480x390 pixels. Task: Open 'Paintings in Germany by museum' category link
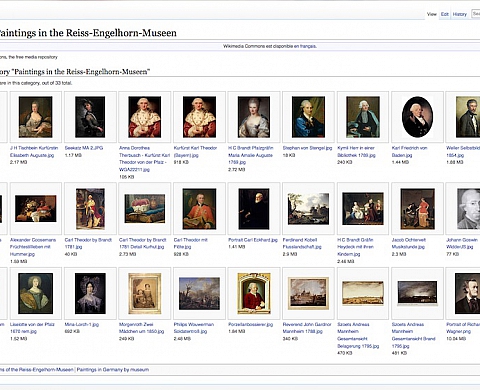click(x=113, y=370)
